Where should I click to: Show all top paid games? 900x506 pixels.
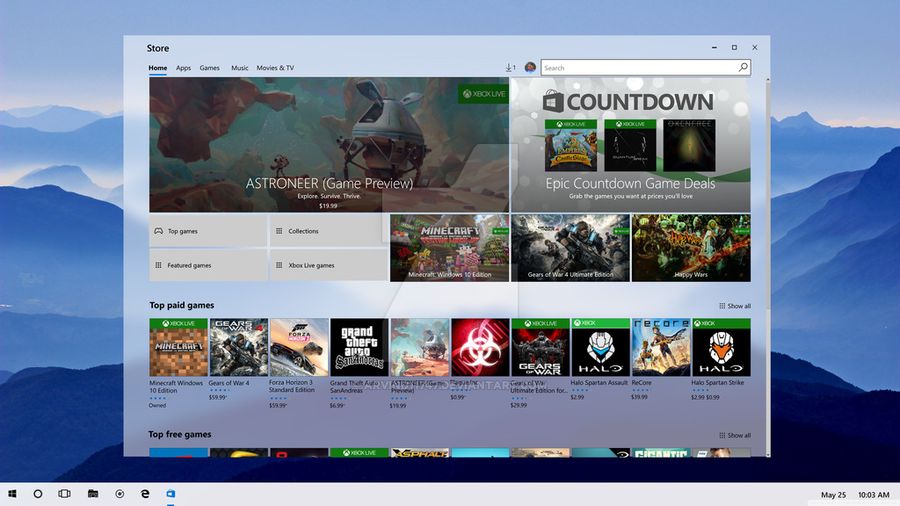point(735,306)
